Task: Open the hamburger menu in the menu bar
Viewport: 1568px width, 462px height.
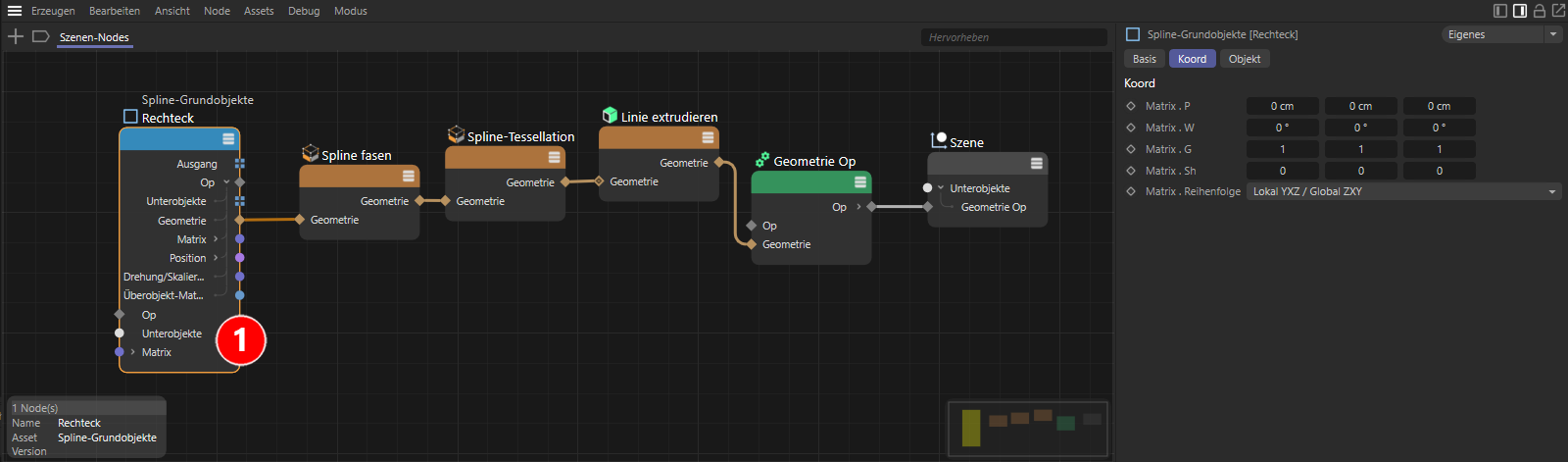Action: point(15,11)
